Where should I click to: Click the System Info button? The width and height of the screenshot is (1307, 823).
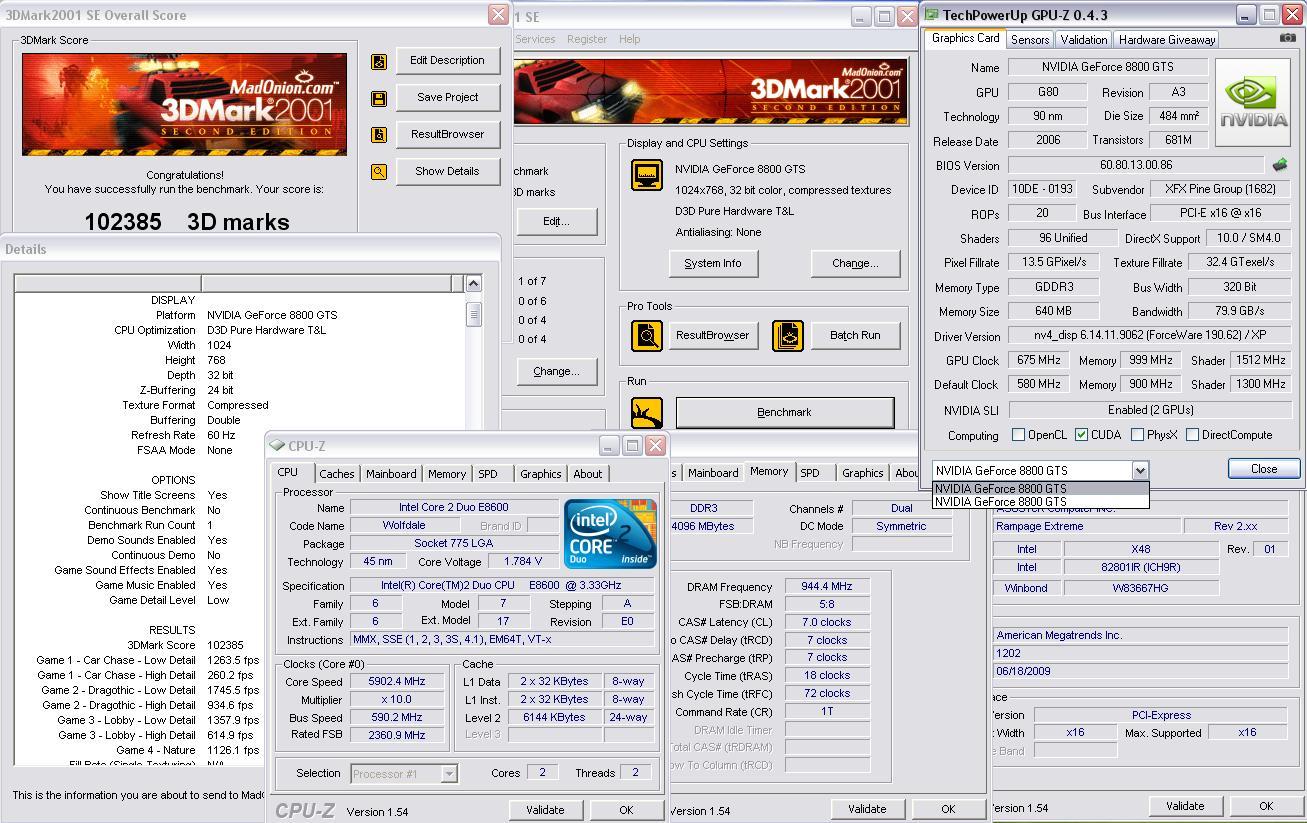point(713,263)
